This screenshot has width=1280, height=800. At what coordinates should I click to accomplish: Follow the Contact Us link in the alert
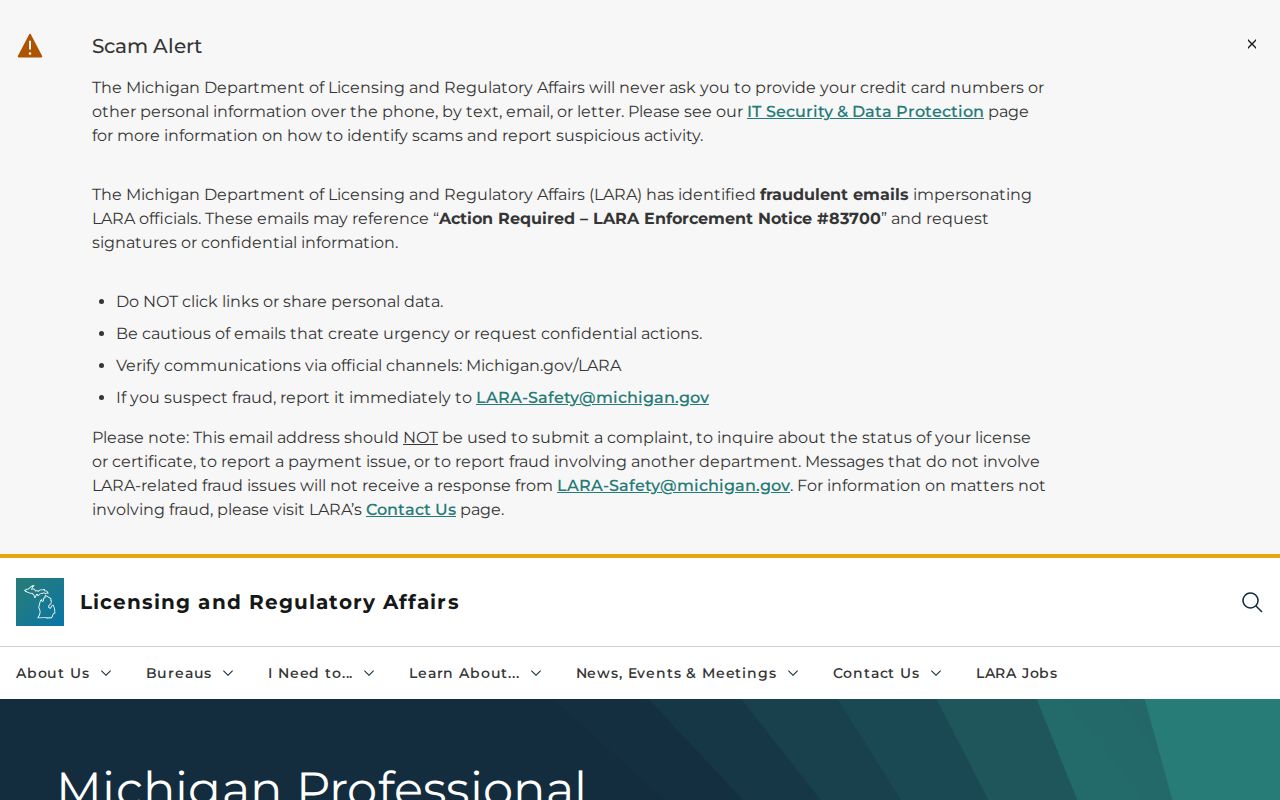coord(411,510)
